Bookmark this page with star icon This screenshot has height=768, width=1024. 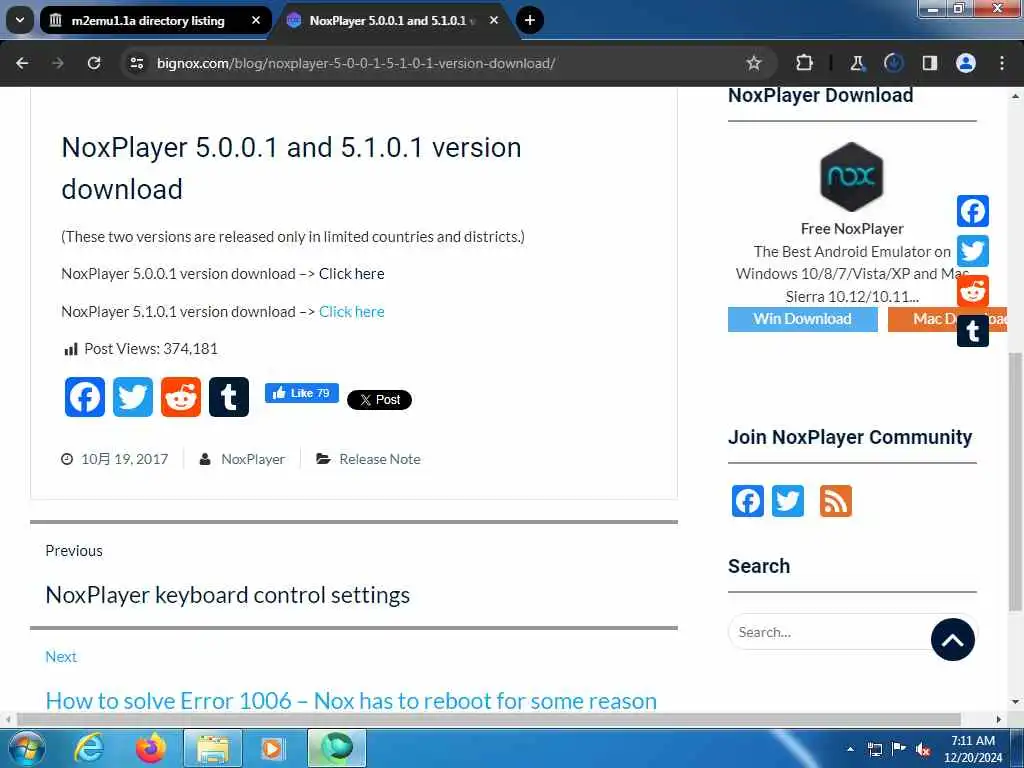coord(754,63)
